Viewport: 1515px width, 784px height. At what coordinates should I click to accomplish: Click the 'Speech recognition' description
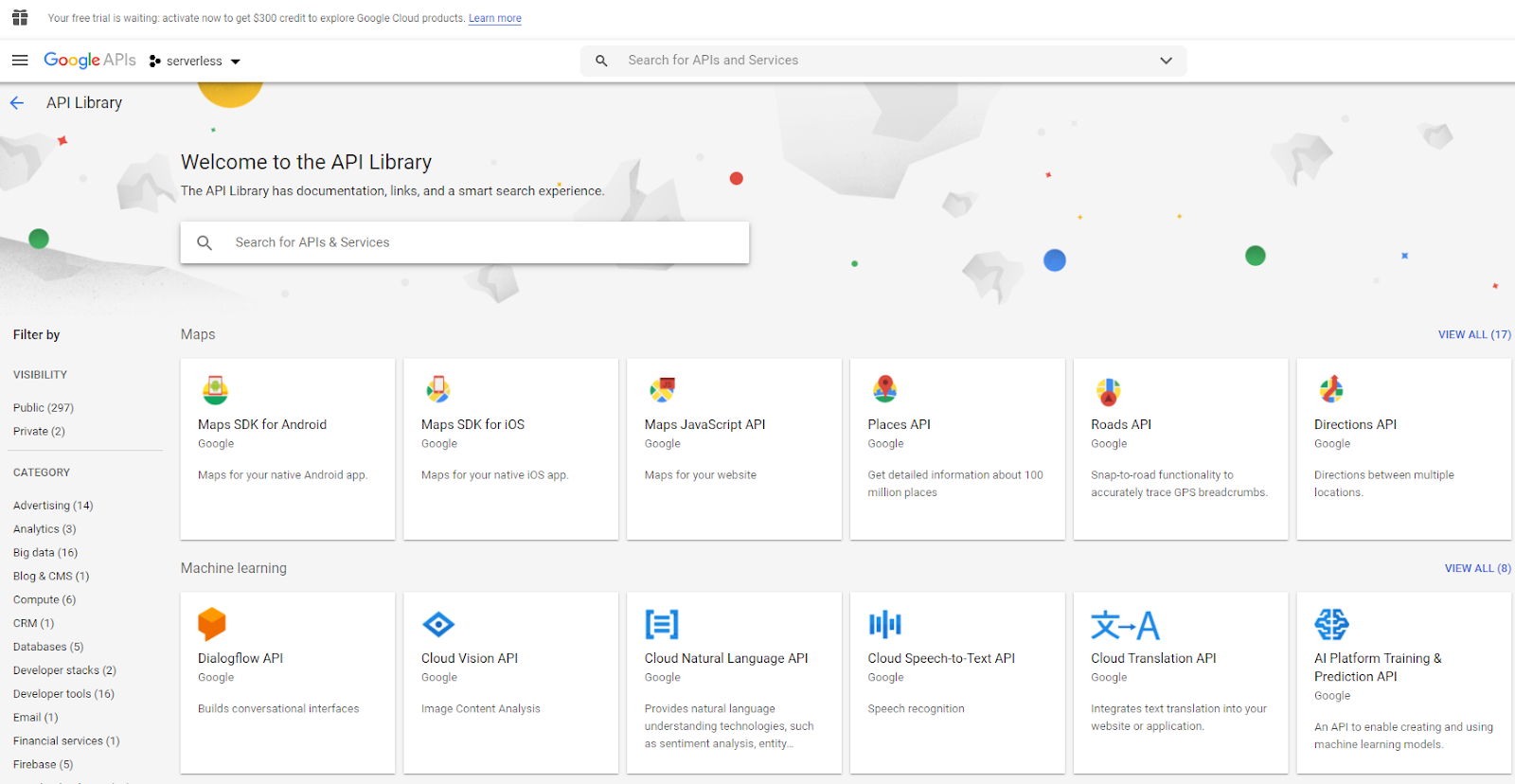pyautogui.click(x=916, y=708)
